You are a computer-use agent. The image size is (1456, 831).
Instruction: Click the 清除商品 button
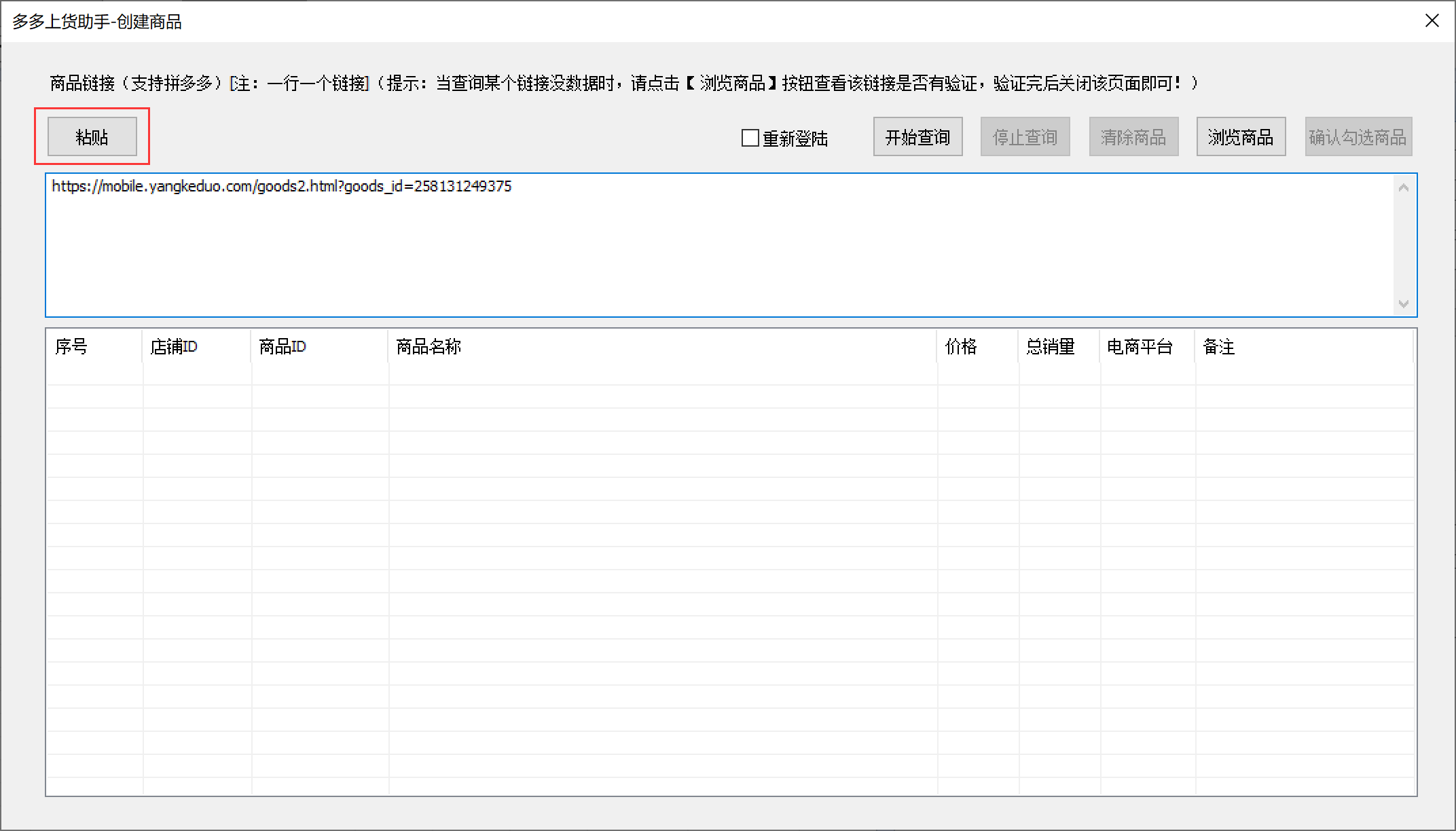click(1133, 137)
